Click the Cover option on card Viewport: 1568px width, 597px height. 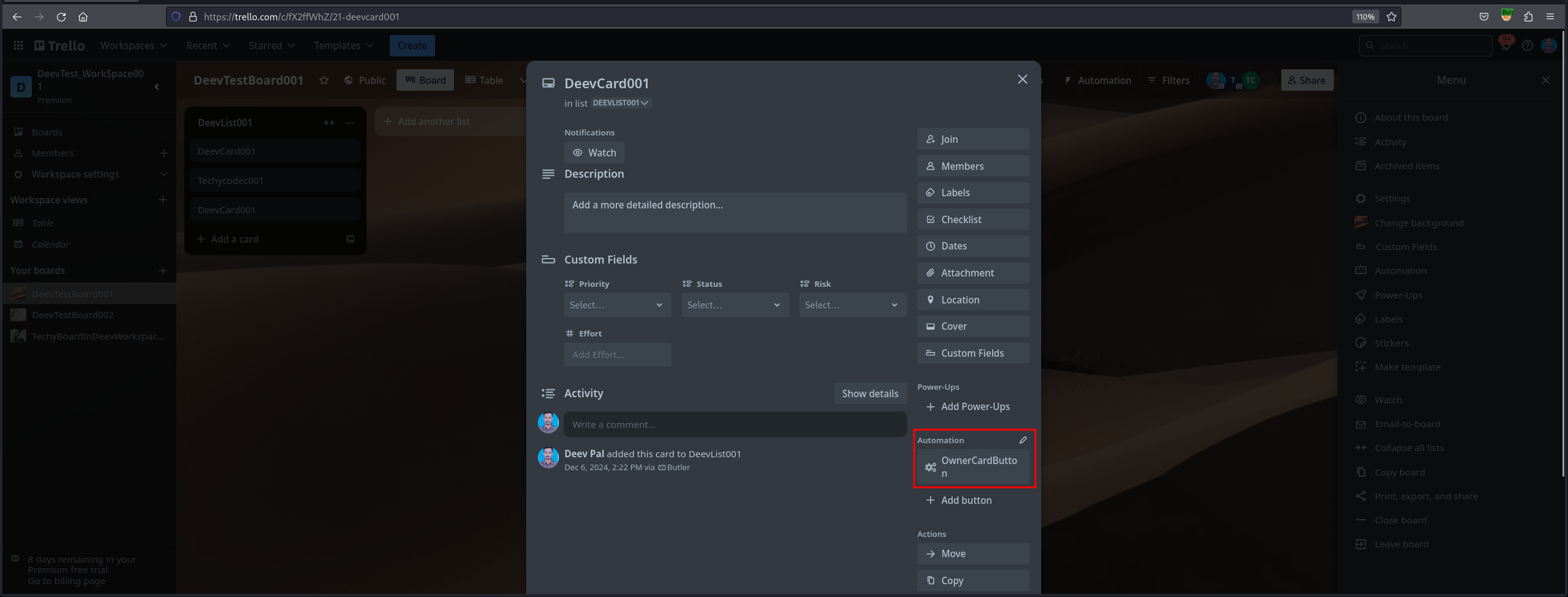(973, 326)
